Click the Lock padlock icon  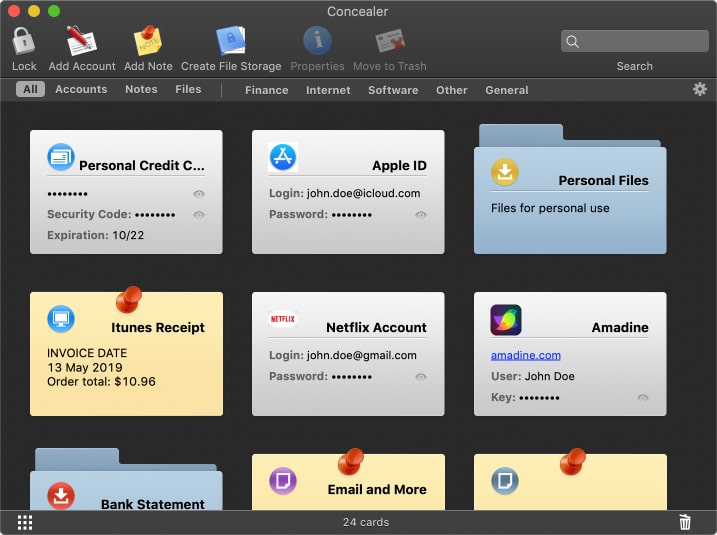[23, 41]
